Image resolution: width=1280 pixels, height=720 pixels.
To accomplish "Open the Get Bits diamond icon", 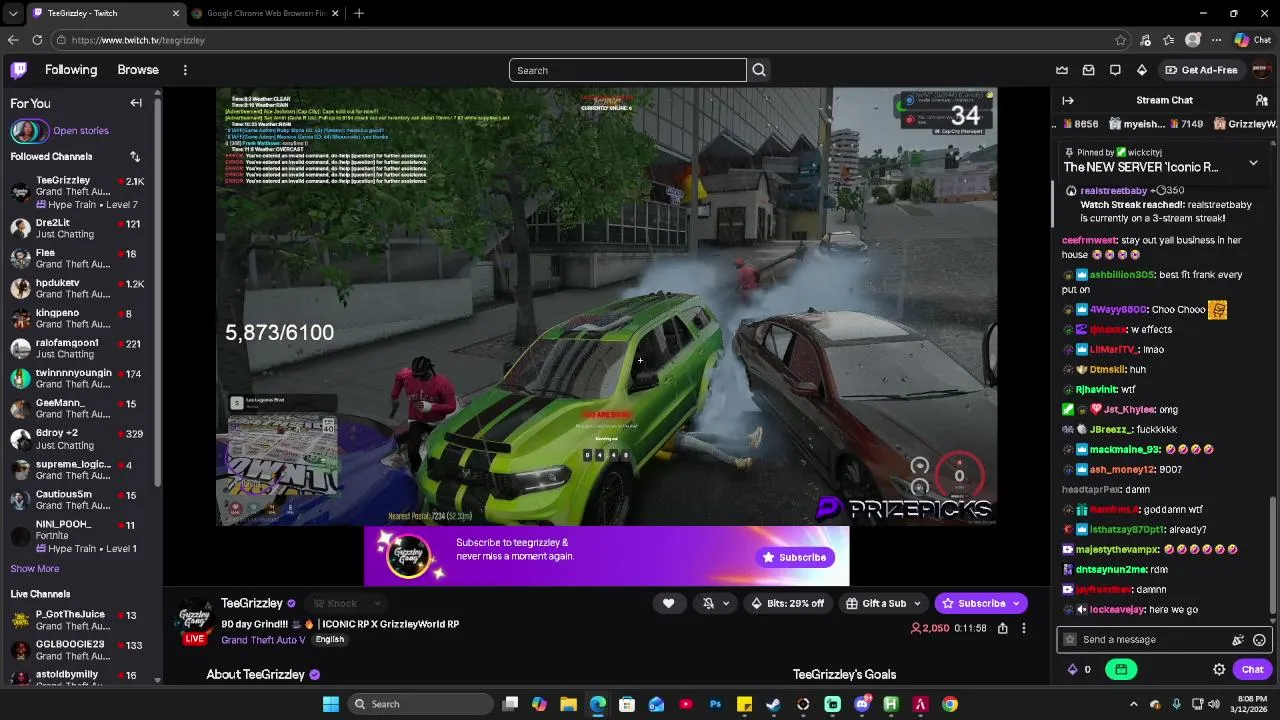I will pyautogui.click(x=1142, y=70).
